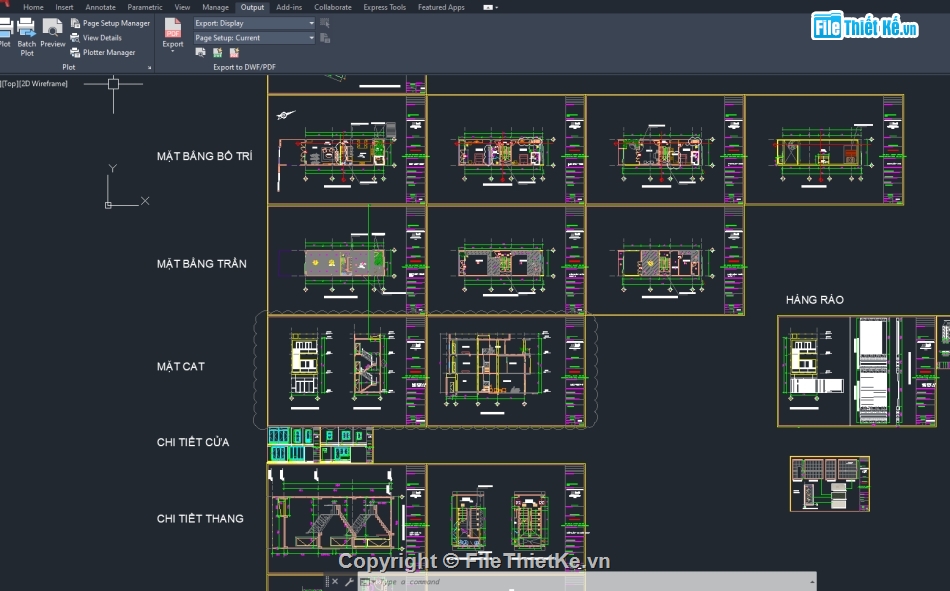Expand Plot panel dialog launcher arrow

(x=150, y=68)
